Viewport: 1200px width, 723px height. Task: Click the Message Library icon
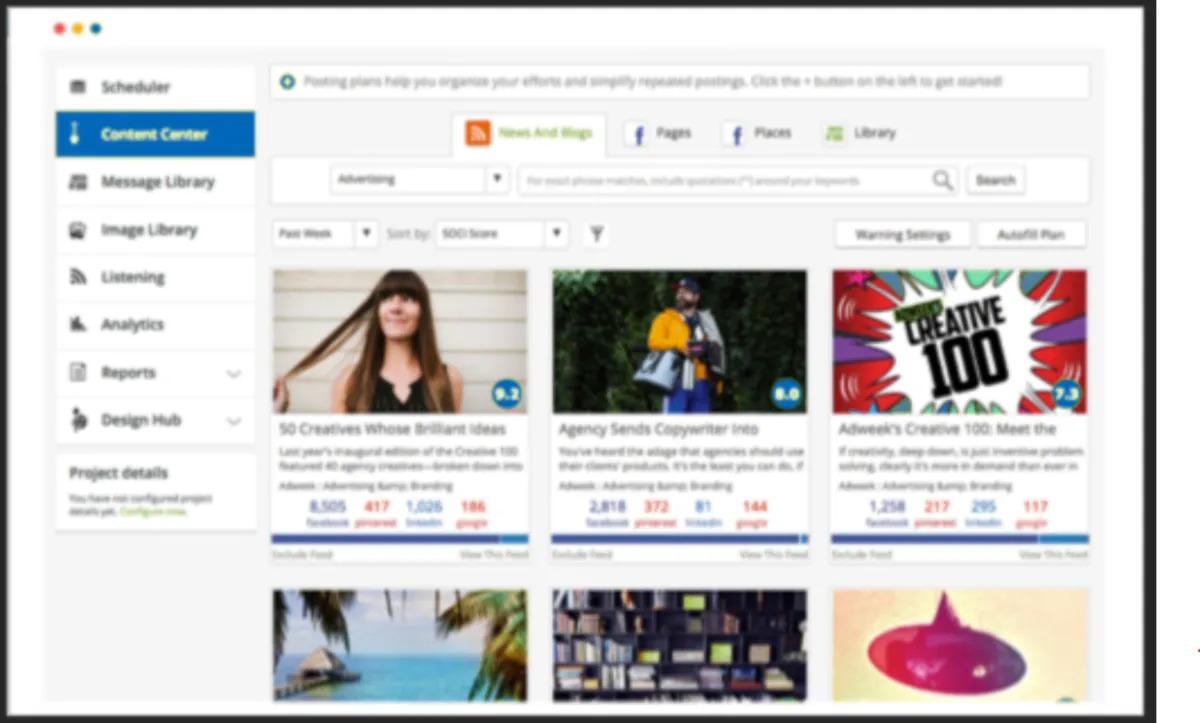pos(77,182)
